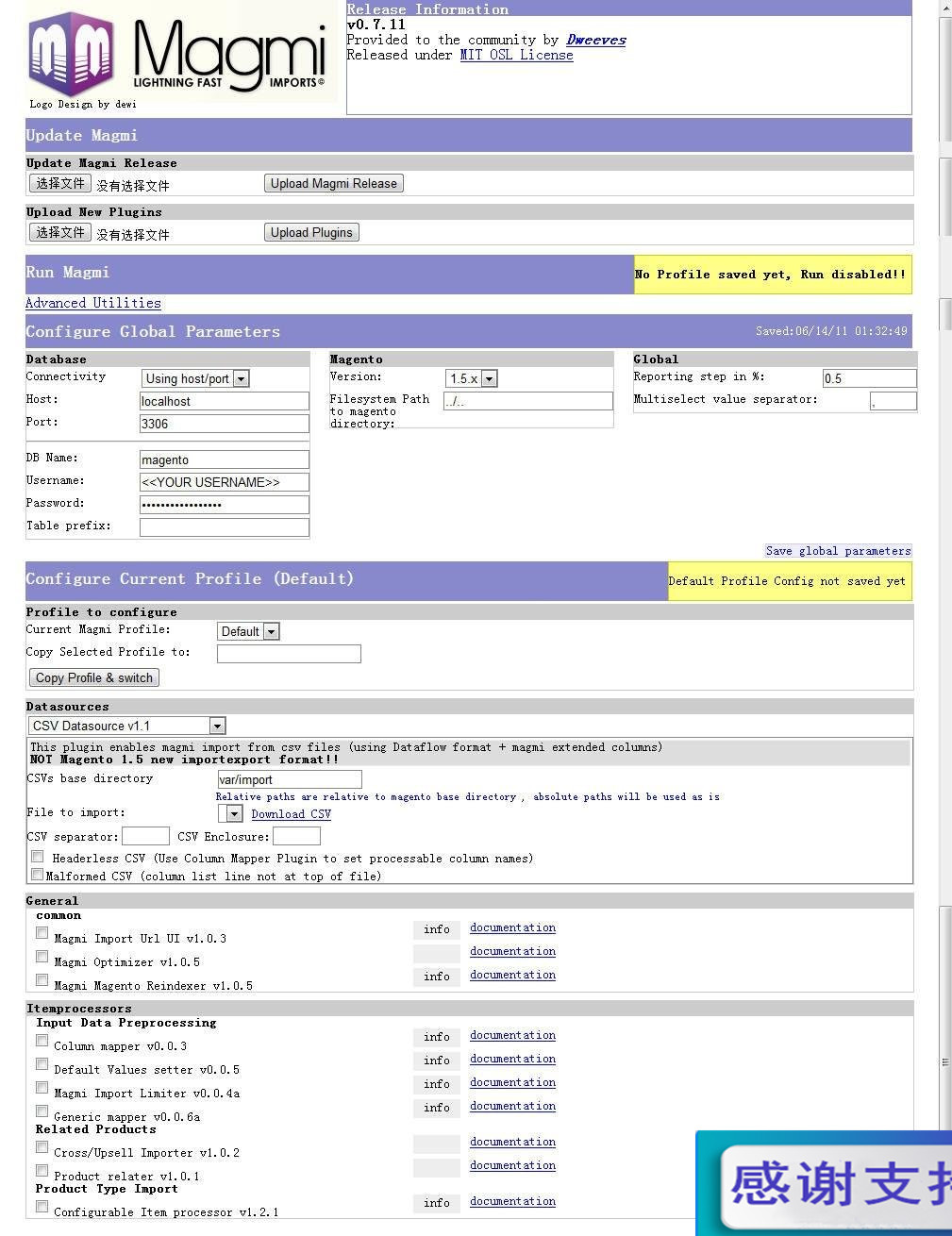Image resolution: width=952 pixels, height=1236 pixels.
Task: Enable the Cross/Upsell Importer plugin
Action: pos(42,1147)
